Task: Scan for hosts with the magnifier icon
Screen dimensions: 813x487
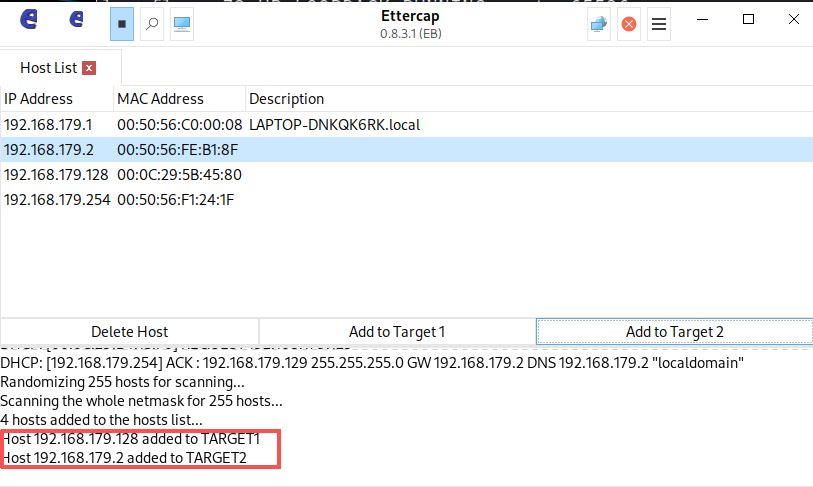Action: click(x=152, y=24)
